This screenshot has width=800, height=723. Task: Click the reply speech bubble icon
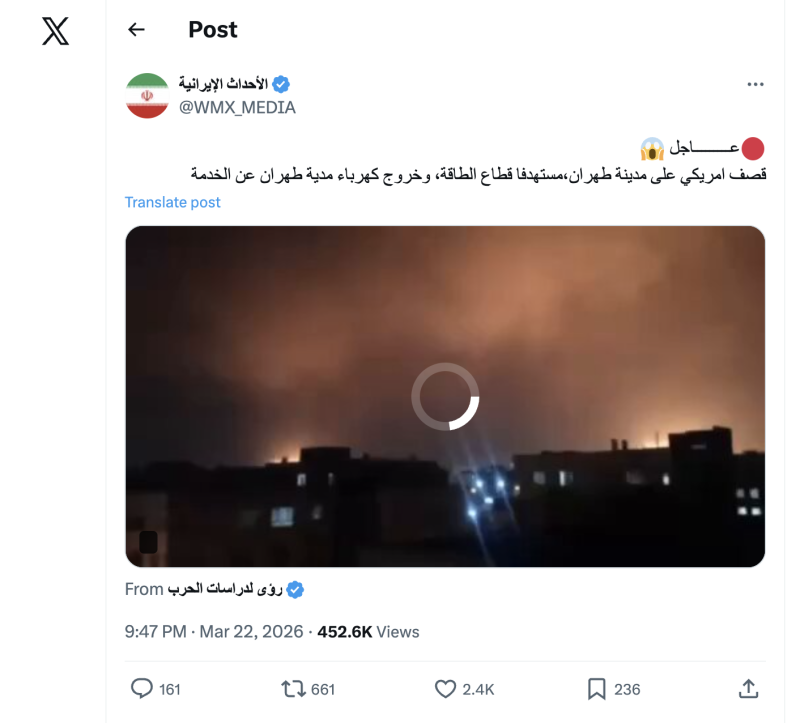click(x=141, y=688)
